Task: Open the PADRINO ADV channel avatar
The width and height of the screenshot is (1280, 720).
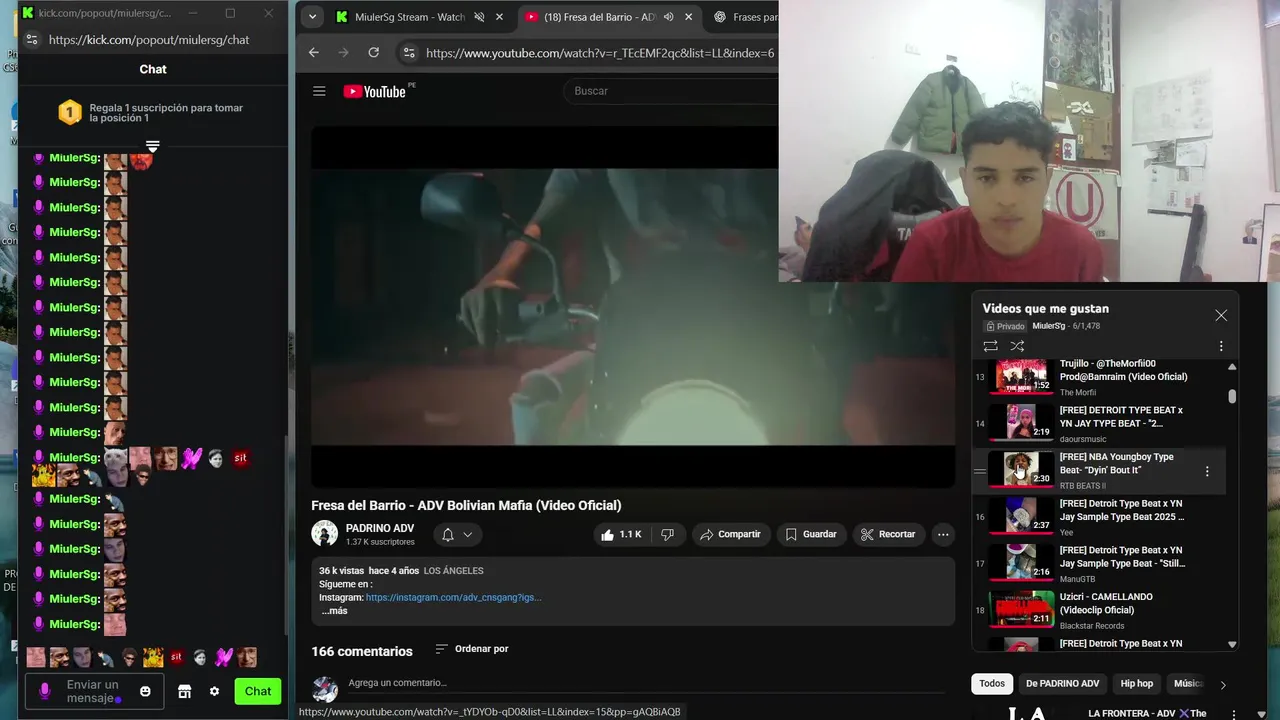Action: pos(324,534)
